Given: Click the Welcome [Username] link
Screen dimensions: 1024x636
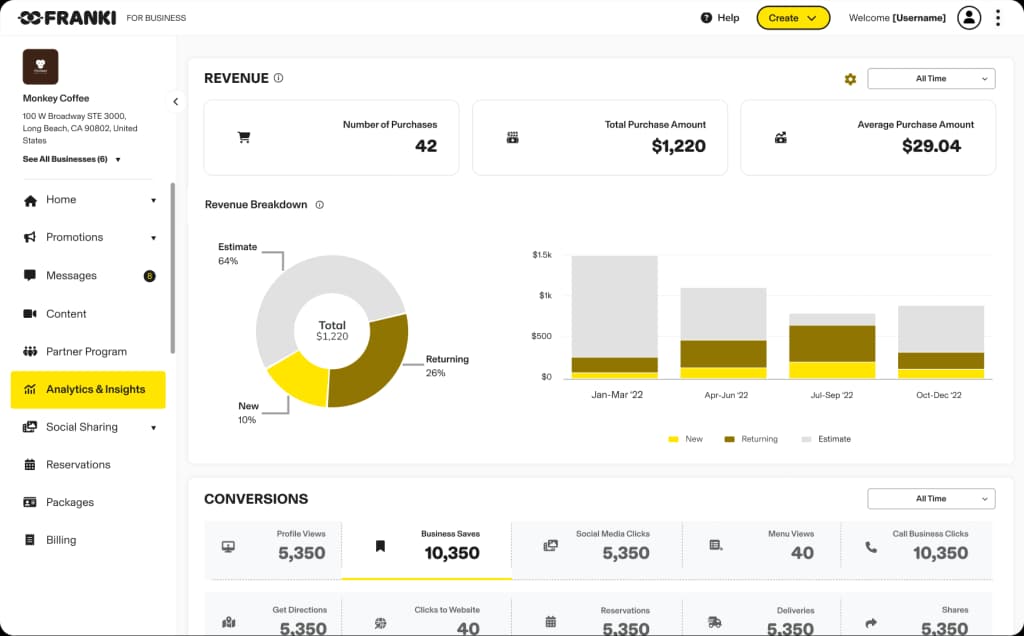Looking at the screenshot, I should (896, 17).
